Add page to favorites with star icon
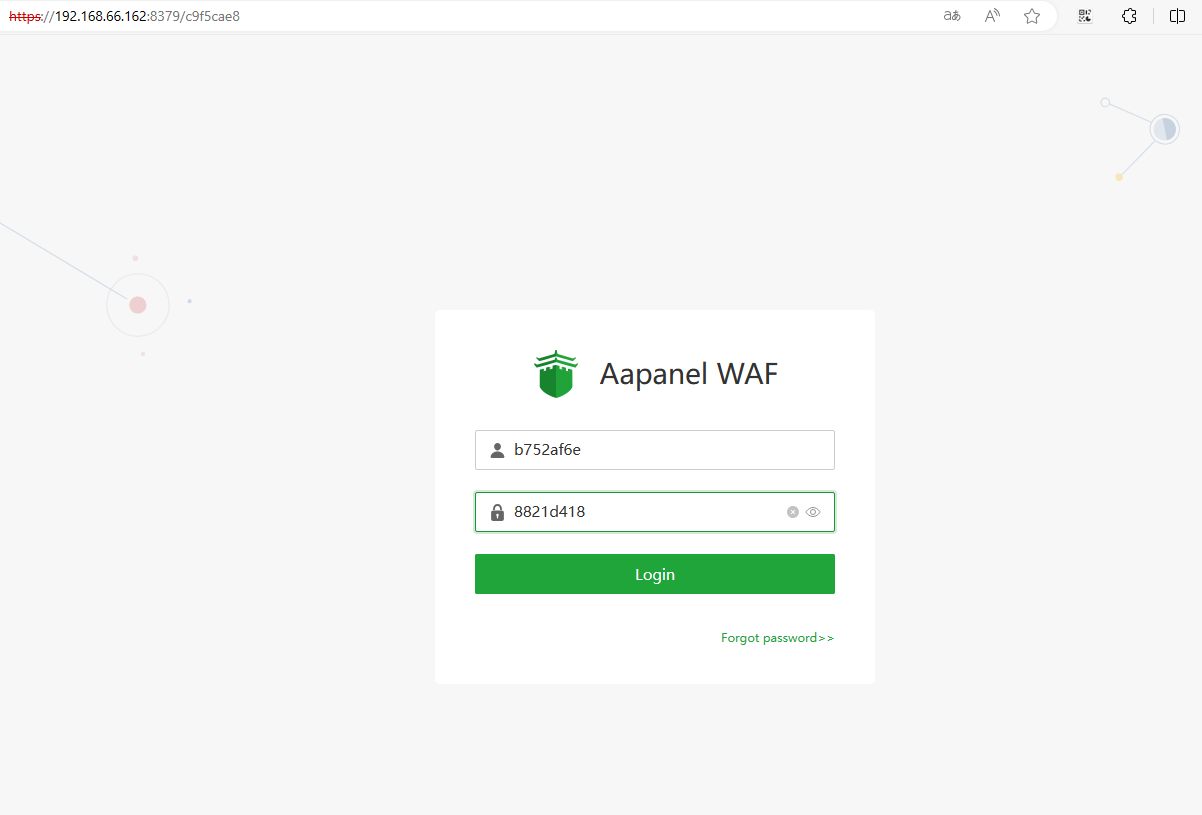Screen dimensions: 1202x815 point(1032,16)
